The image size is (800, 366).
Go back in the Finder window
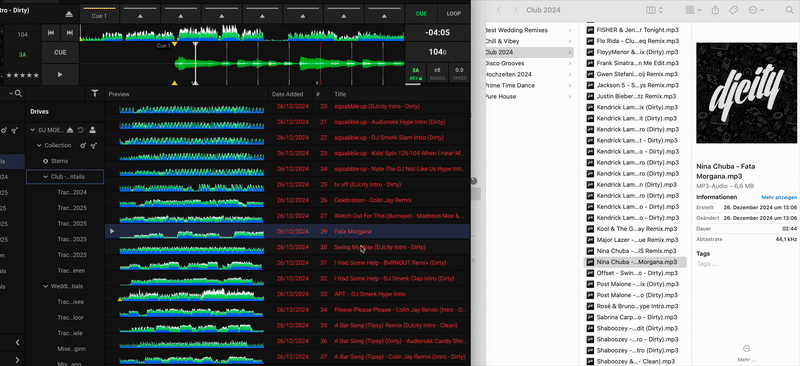(x=499, y=10)
